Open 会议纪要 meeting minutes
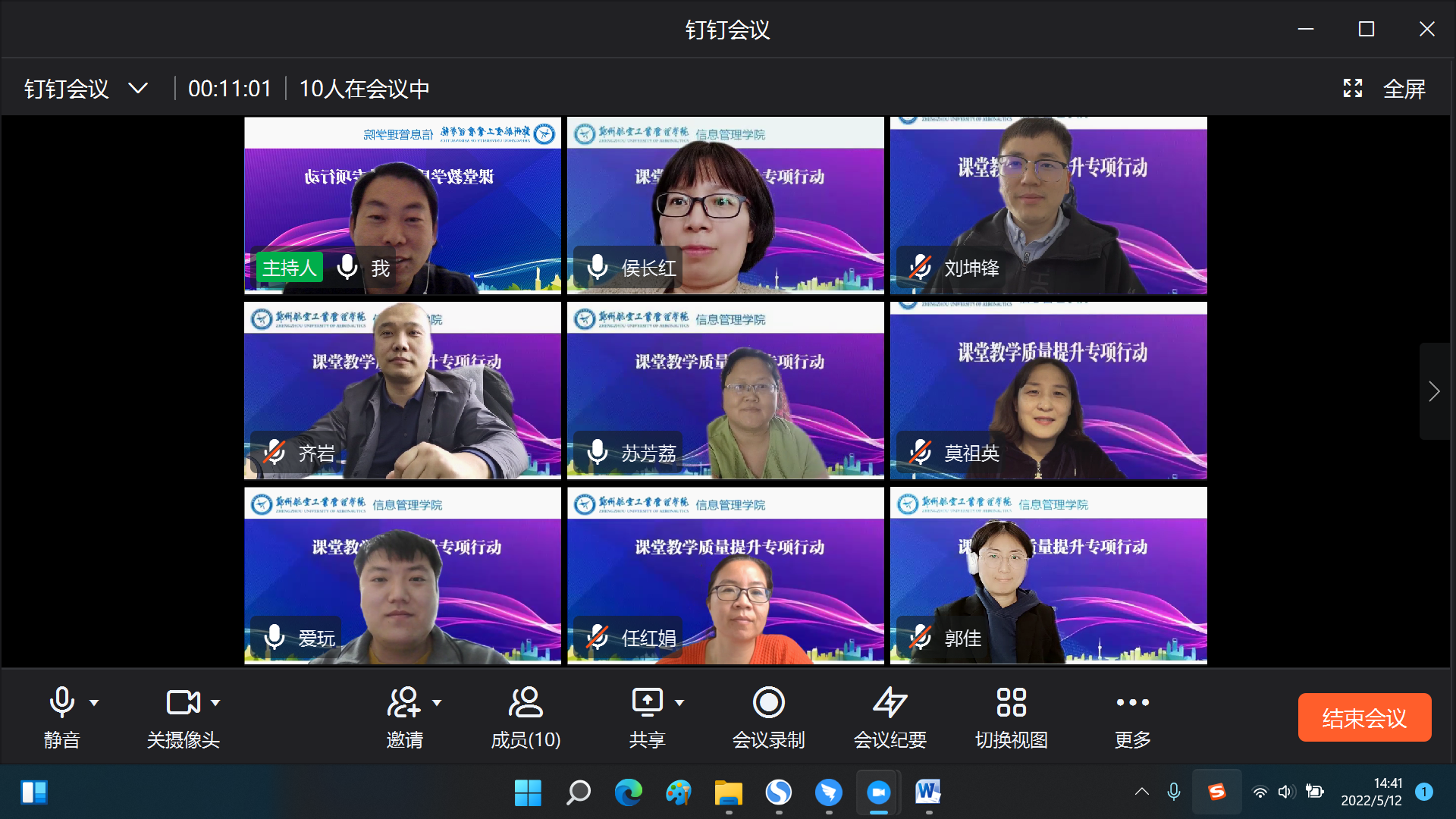This screenshot has height=819, width=1456. click(890, 702)
